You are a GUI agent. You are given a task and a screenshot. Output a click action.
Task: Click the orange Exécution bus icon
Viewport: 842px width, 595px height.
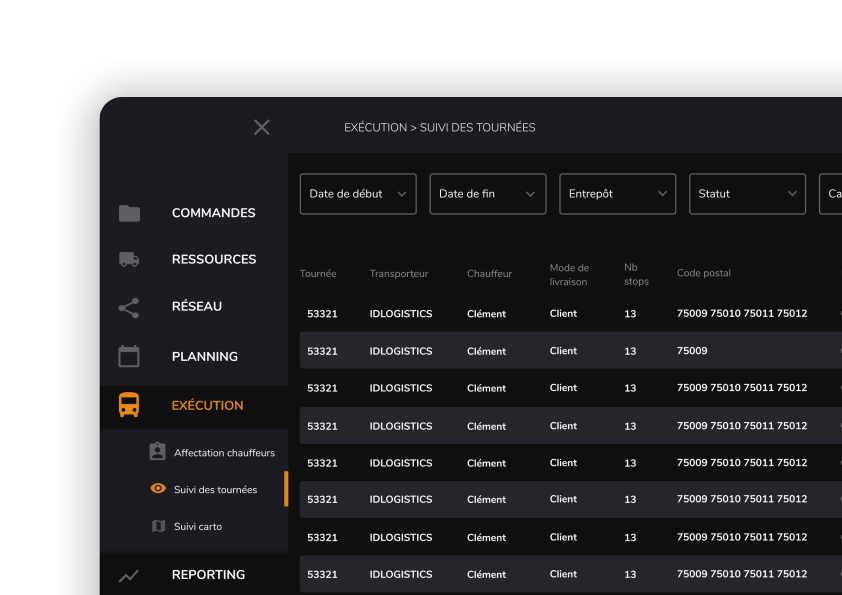tap(129, 405)
